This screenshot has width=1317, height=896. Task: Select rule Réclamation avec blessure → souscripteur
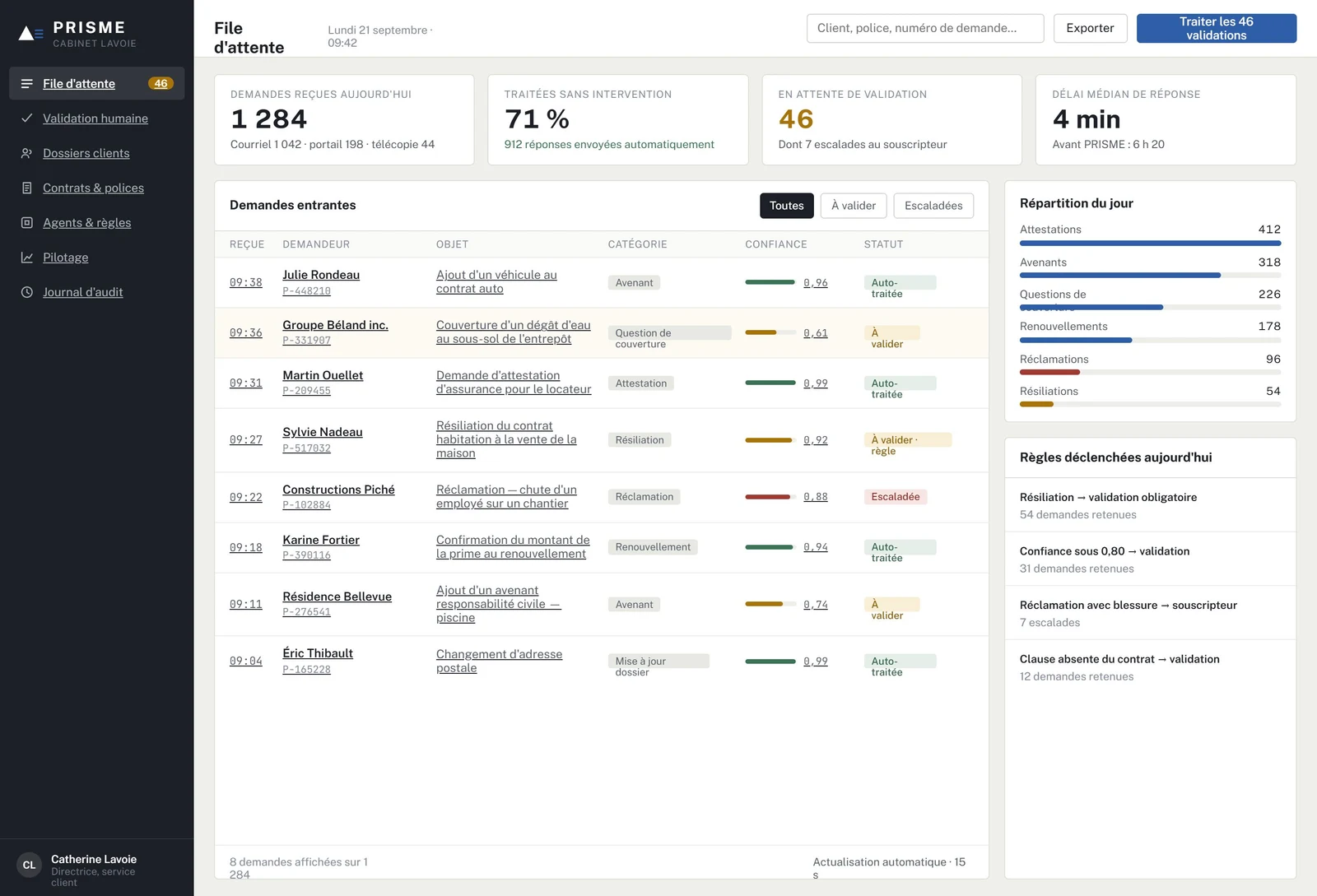pos(1150,613)
